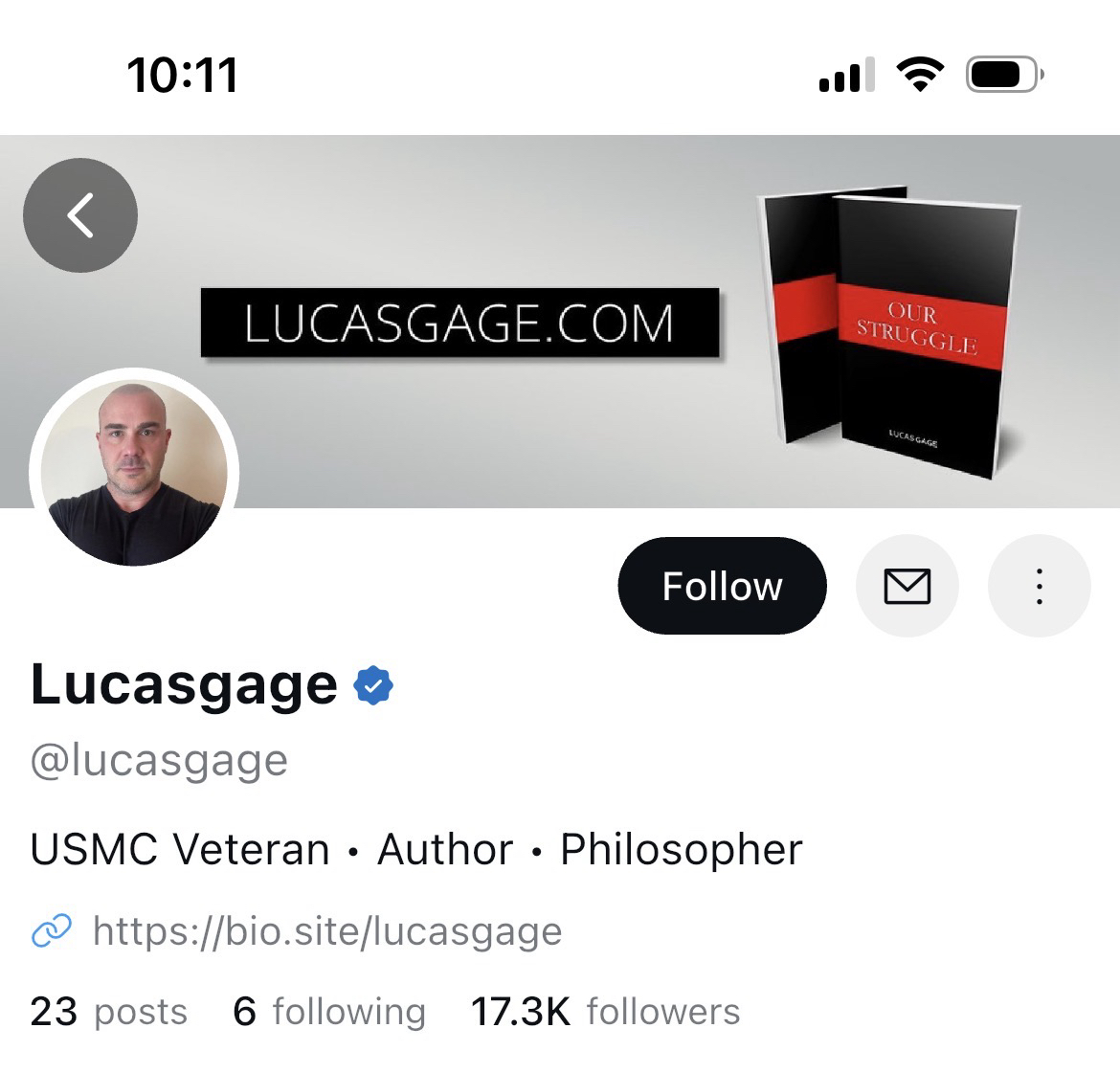View the 6 following list

(329, 1012)
